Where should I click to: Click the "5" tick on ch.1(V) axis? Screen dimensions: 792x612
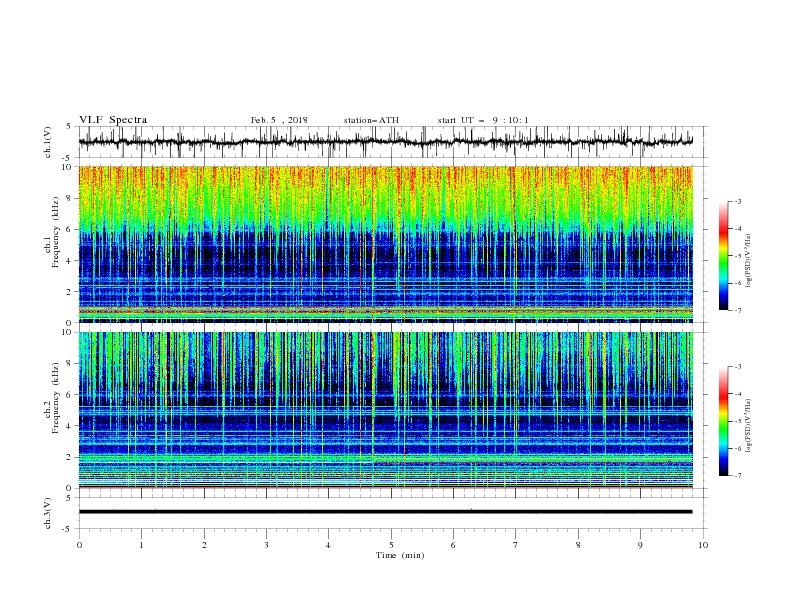click(x=69, y=127)
